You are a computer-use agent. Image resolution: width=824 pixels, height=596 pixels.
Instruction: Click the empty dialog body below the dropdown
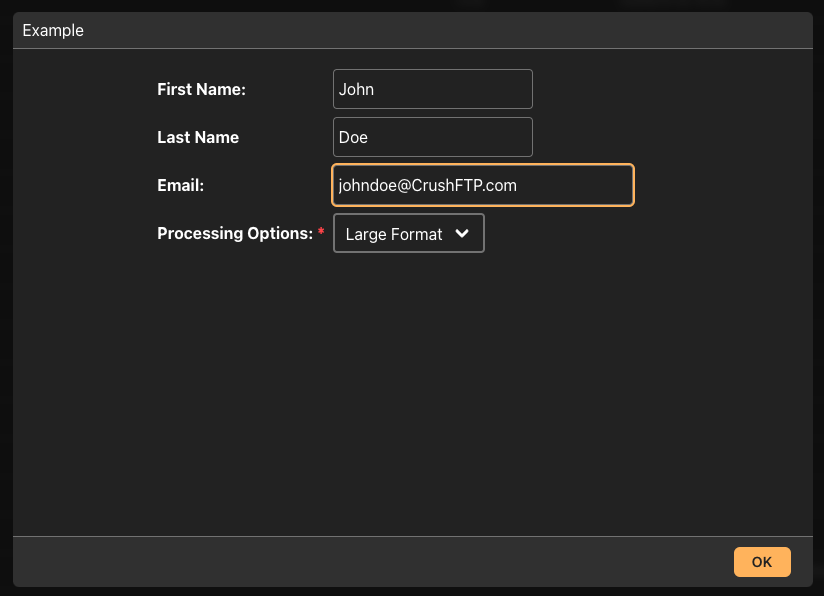point(413,394)
